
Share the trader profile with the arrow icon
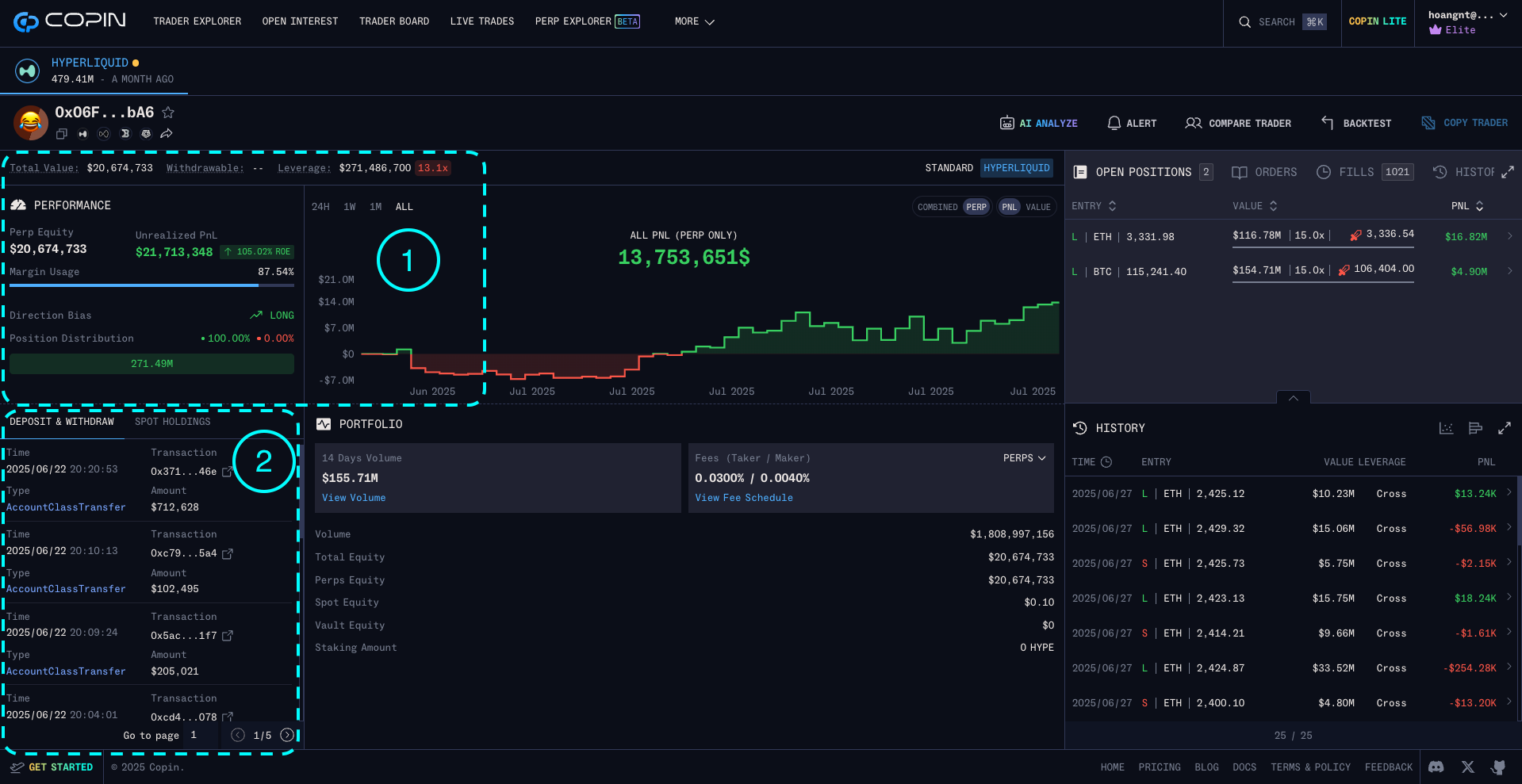click(167, 134)
